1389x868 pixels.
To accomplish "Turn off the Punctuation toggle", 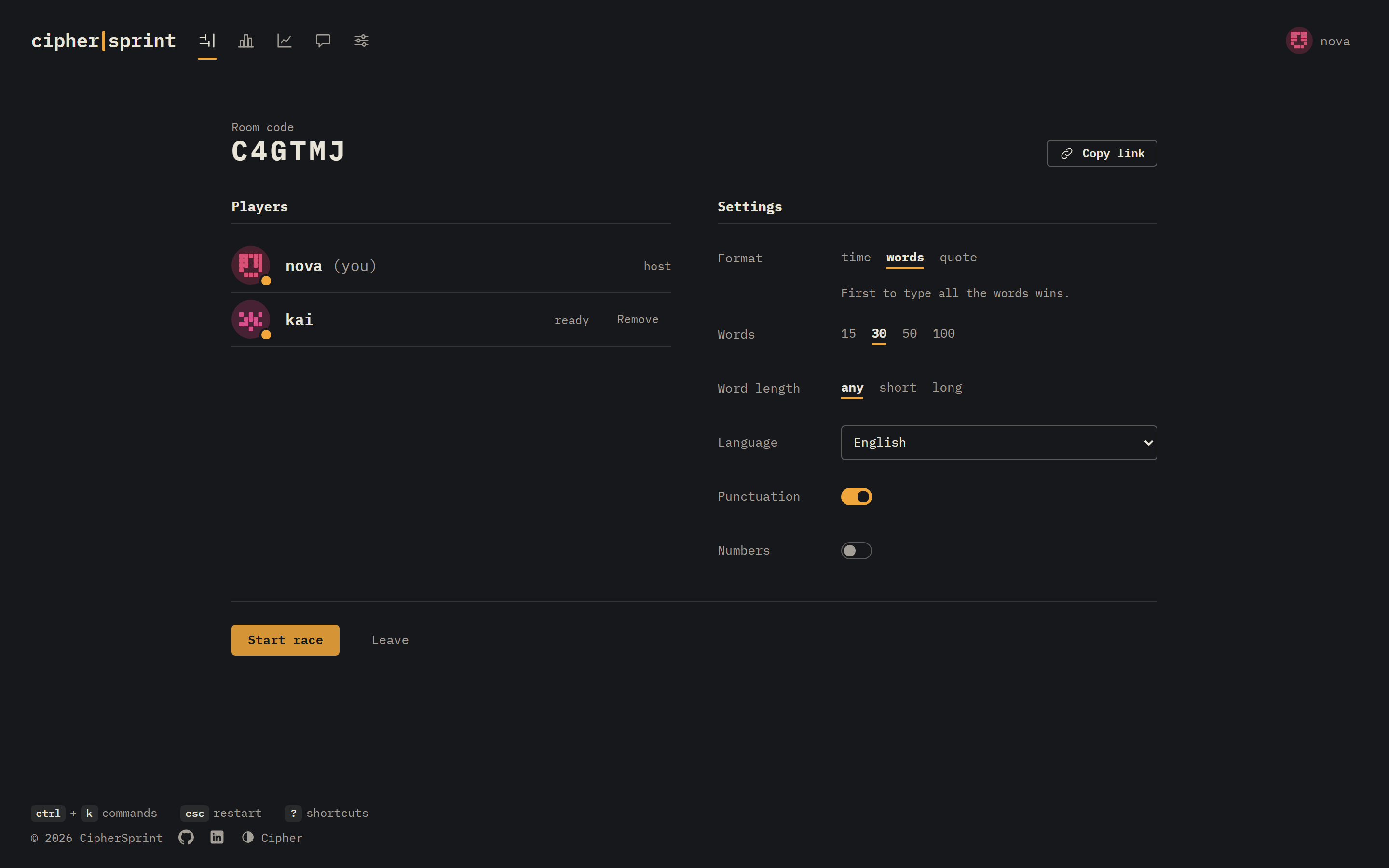I will tap(857, 497).
